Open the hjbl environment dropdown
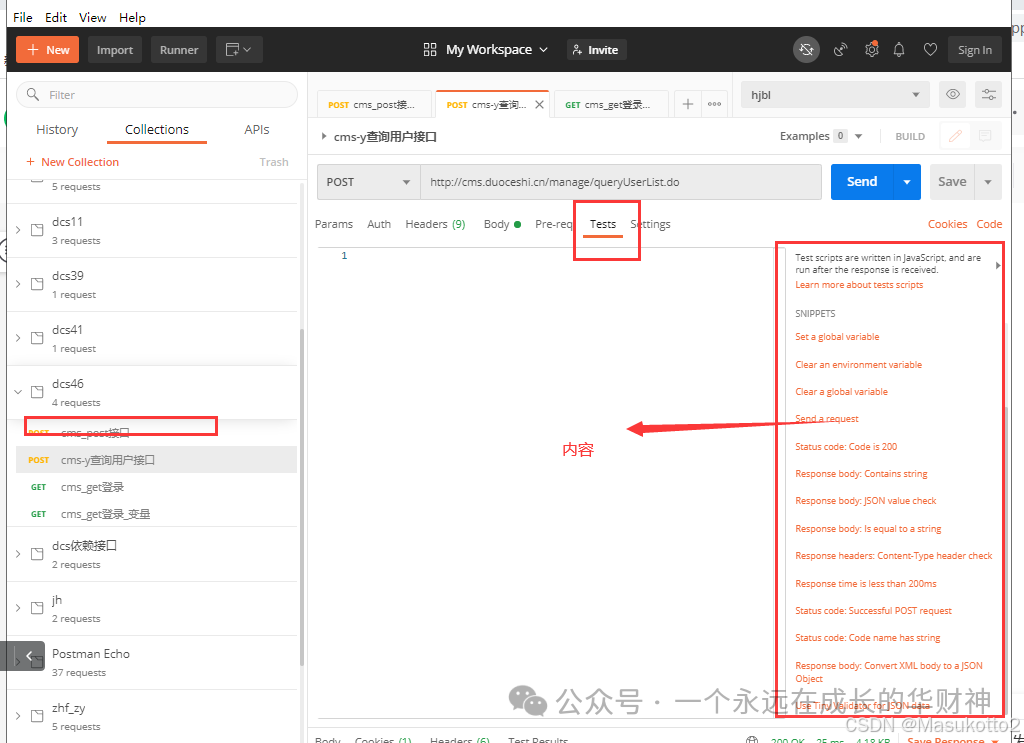The width and height of the screenshot is (1024, 743). point(835,95)
